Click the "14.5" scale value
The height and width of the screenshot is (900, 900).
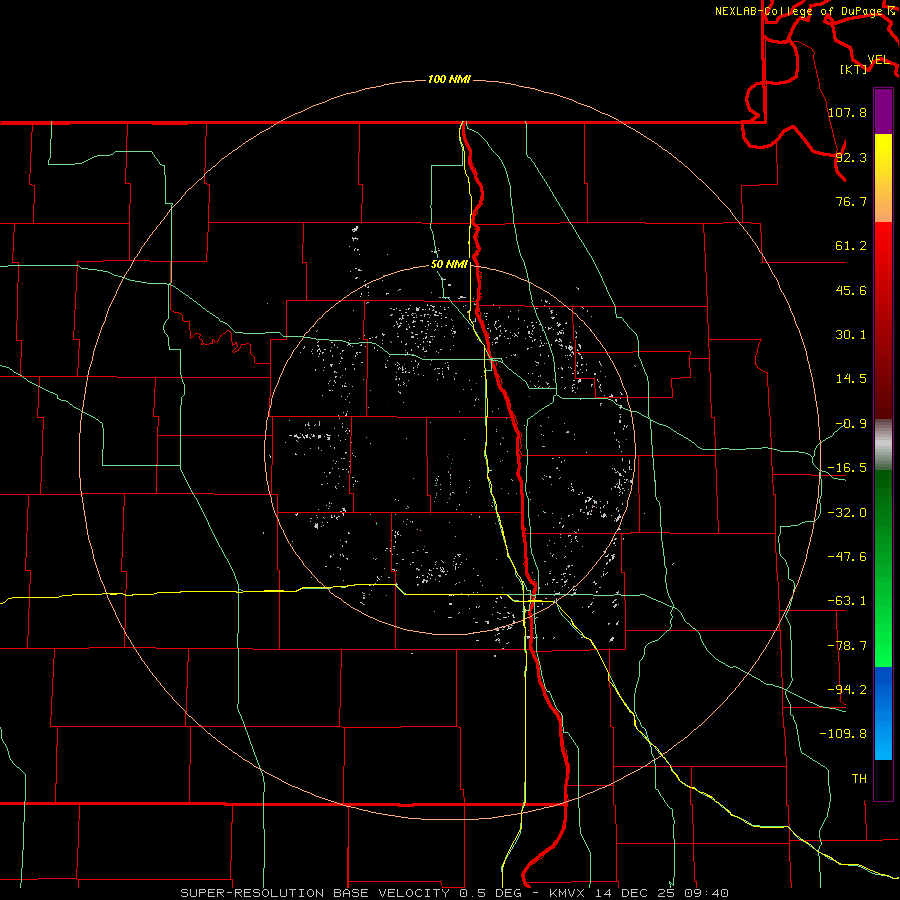pos(851,379)
